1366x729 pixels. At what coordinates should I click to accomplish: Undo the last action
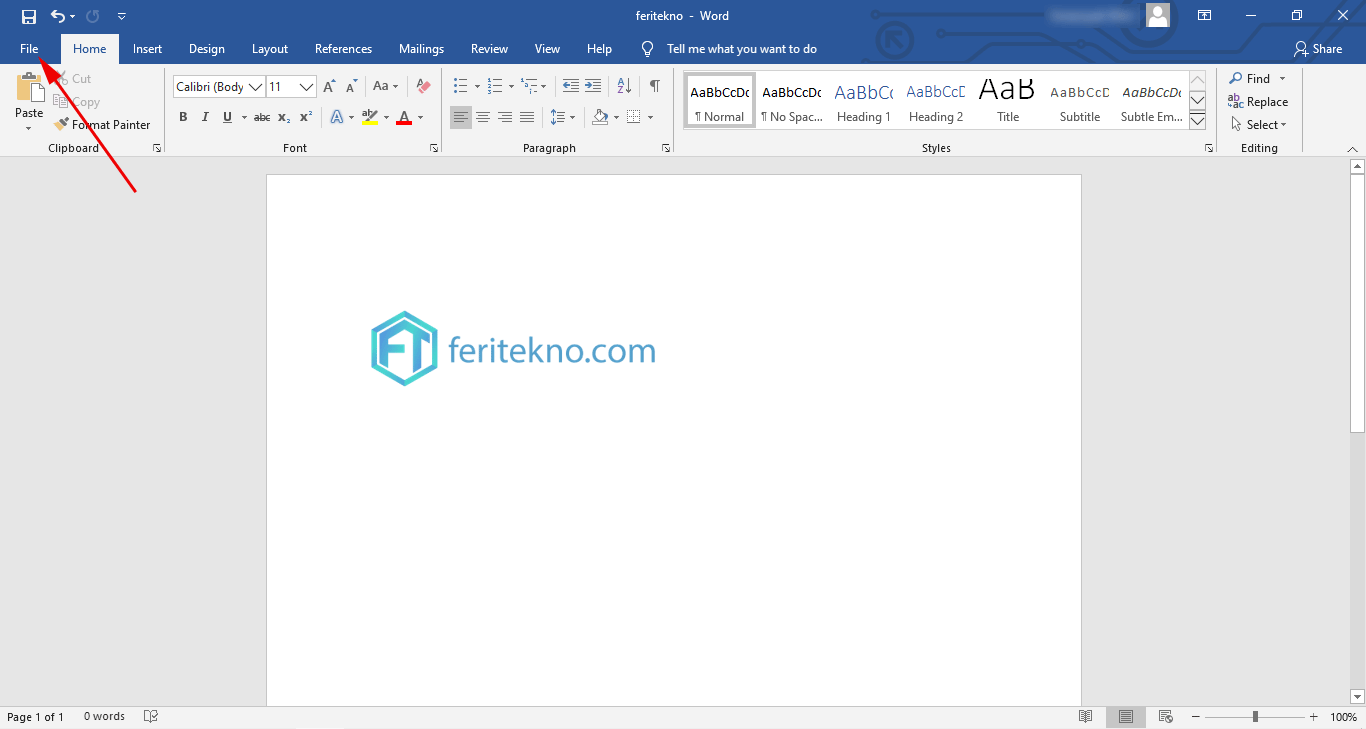coord(58,16)
